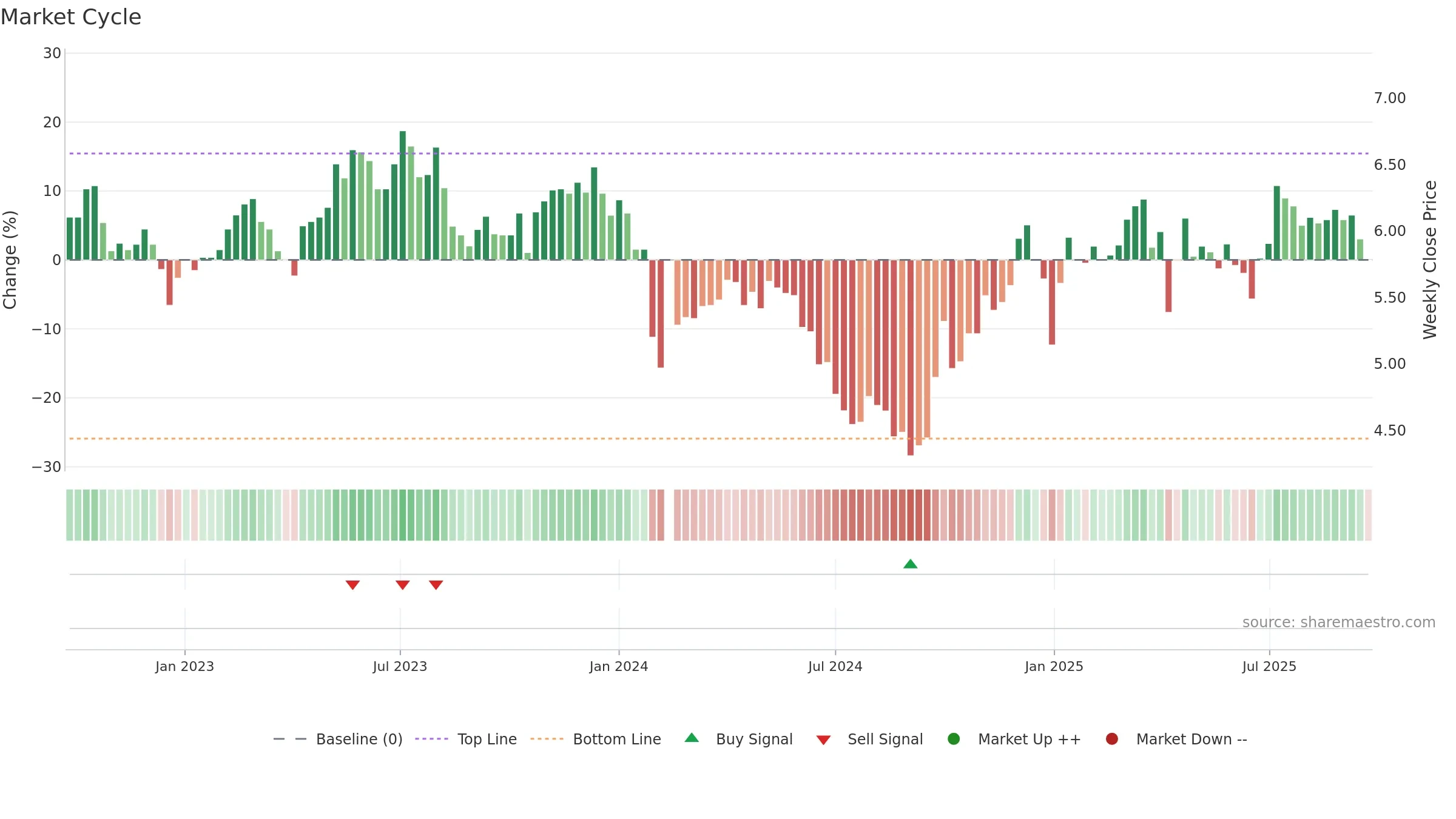Click the 5.00 price axis value
Image resolution: width=1456 pixels, height=819 pixels.
[1390, 364]
